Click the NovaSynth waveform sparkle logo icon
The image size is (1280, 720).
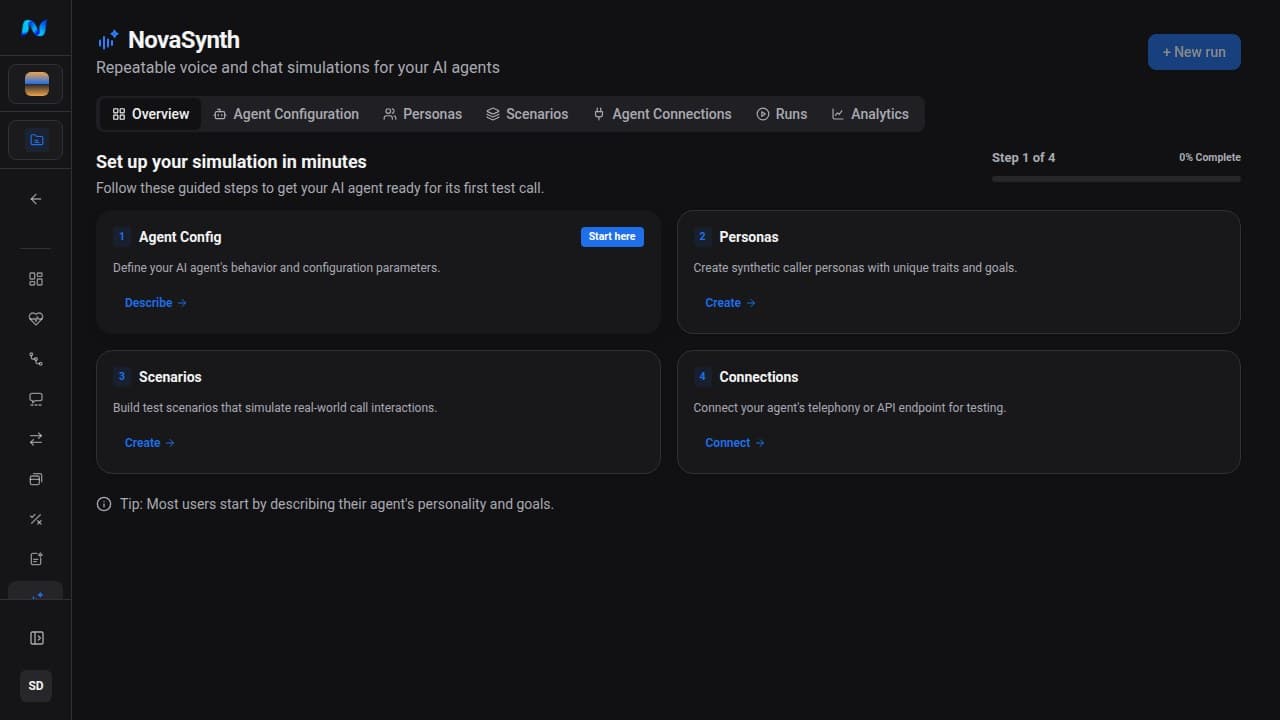(108, 40)
